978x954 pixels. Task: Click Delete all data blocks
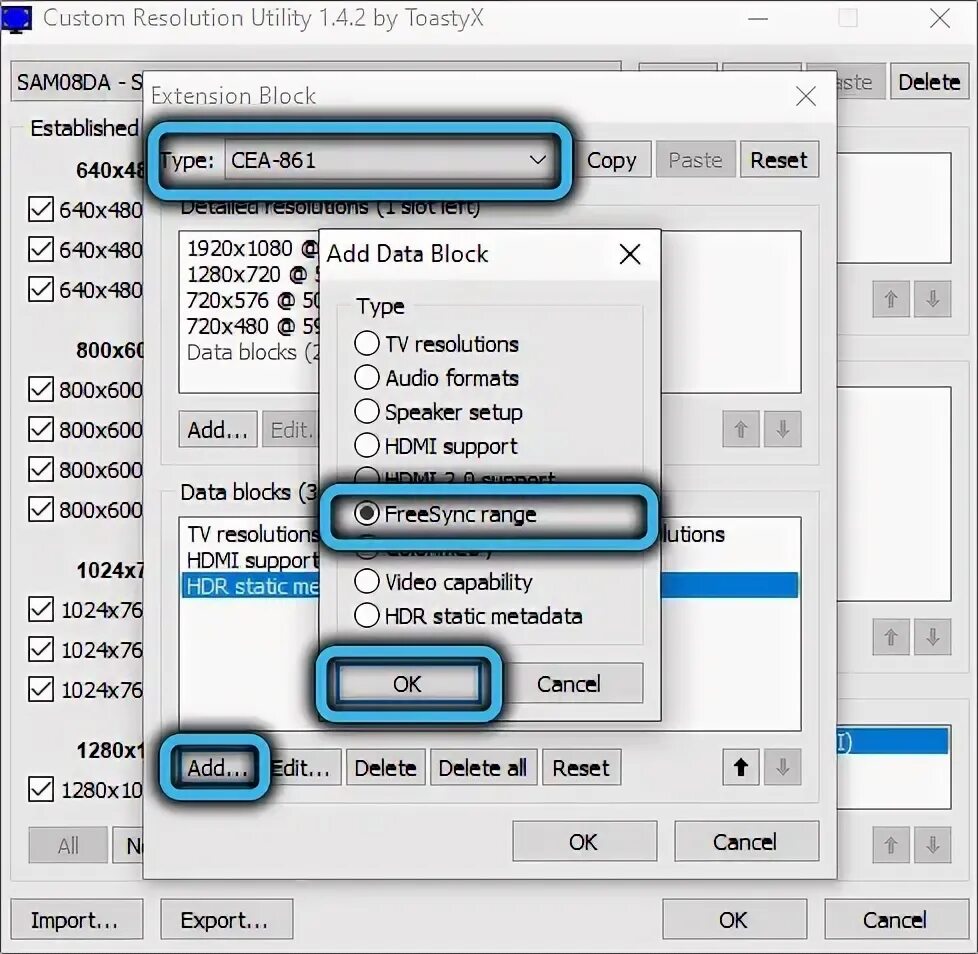[x=483, y=768]
